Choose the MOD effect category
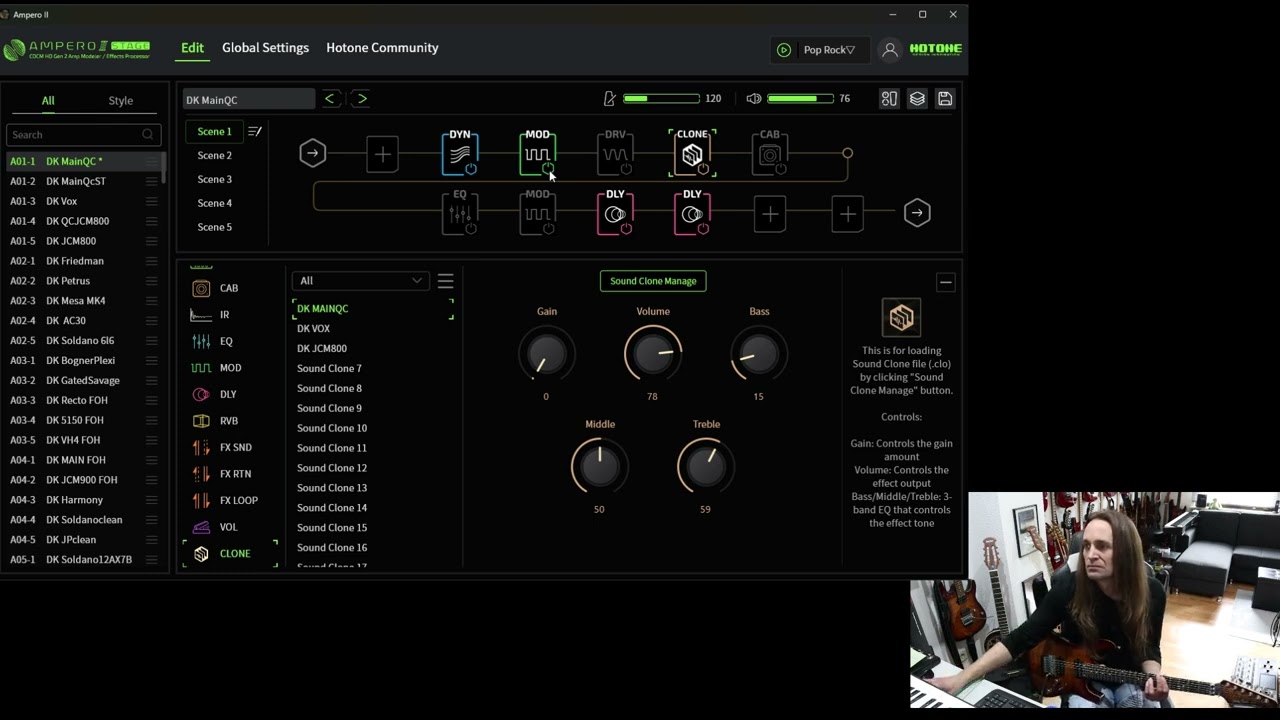This screenshot has width=1280, height=720. 230,368
